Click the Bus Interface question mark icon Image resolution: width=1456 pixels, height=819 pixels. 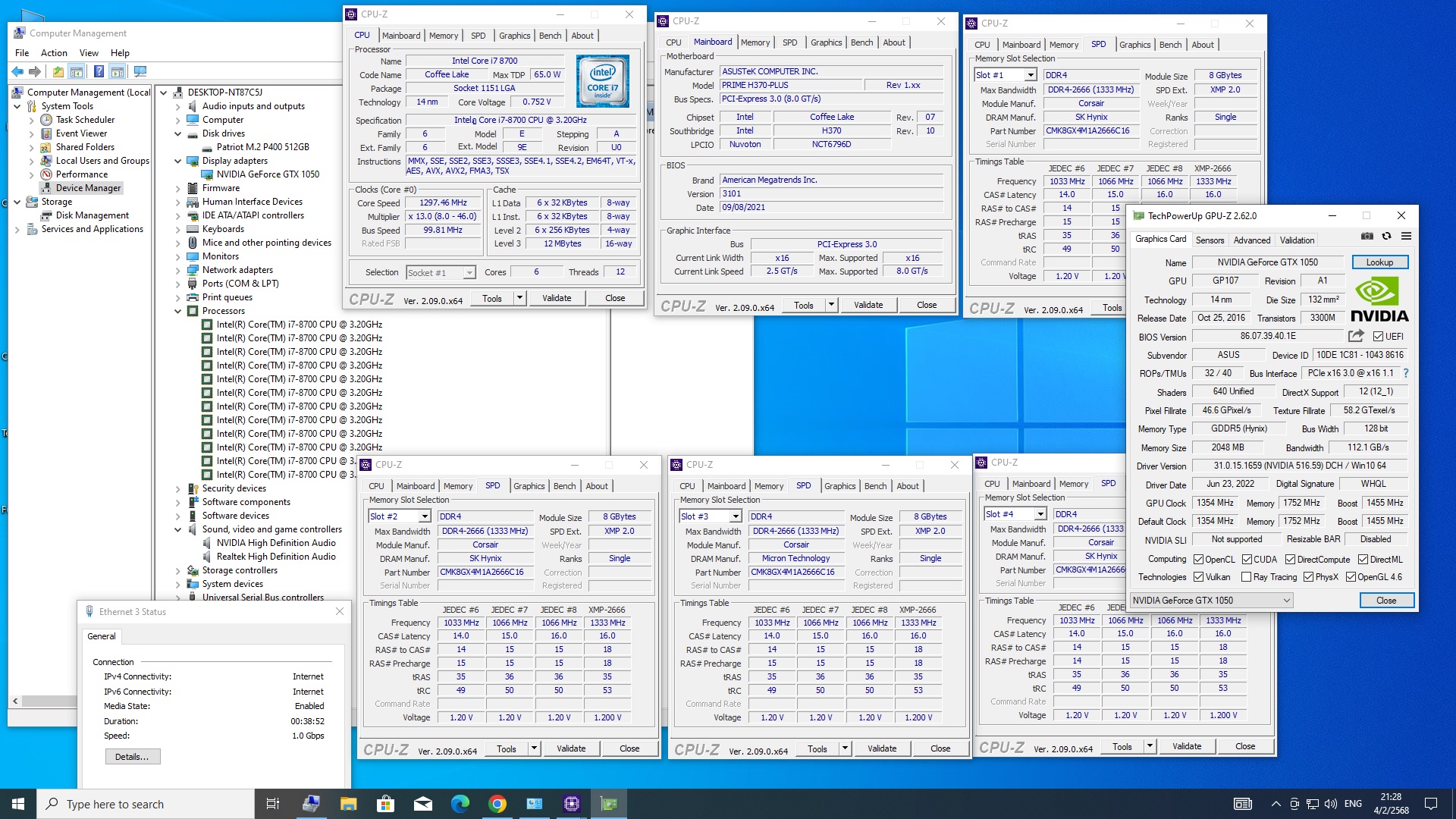pyautogui.click(x=1406, y=373)
